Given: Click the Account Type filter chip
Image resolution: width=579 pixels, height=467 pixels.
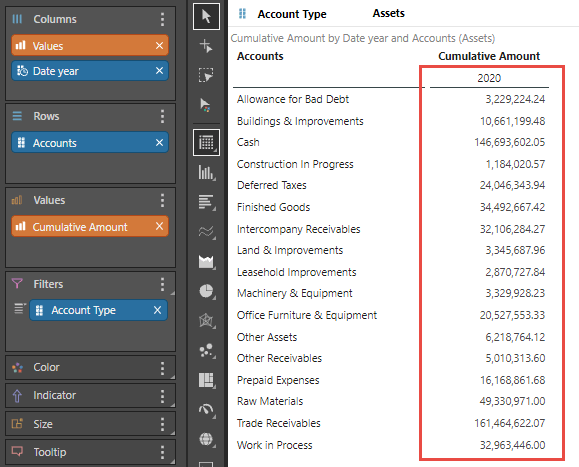Looking at the screenshot, I should click(x=98, y=310).
